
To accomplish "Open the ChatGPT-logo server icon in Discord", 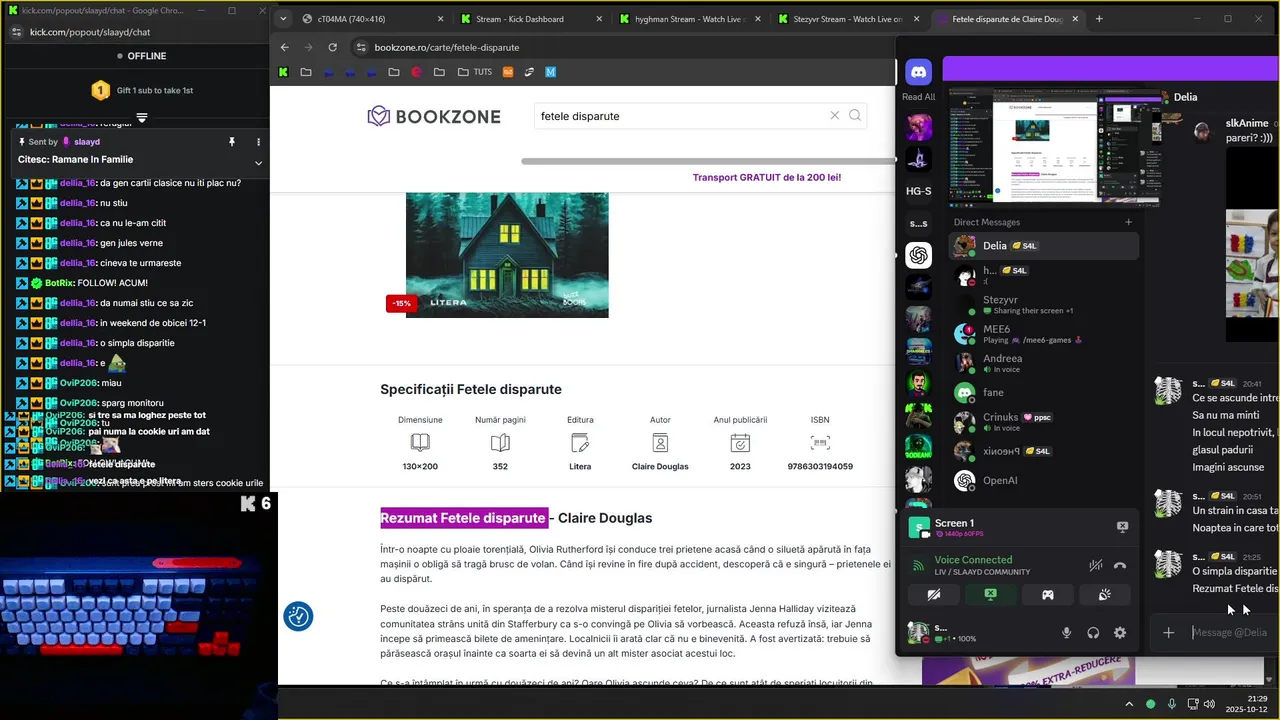I will pos(918,255).
